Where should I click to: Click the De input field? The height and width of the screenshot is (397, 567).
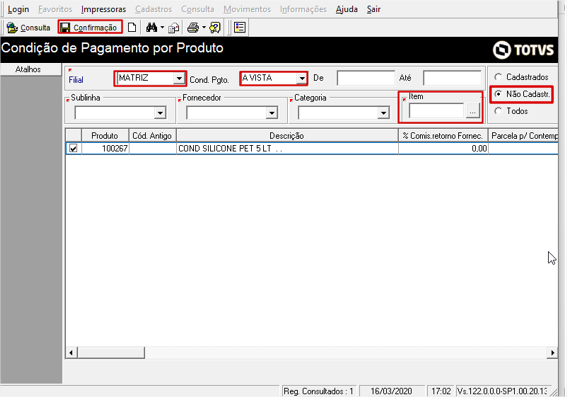(x=366, y=78)
